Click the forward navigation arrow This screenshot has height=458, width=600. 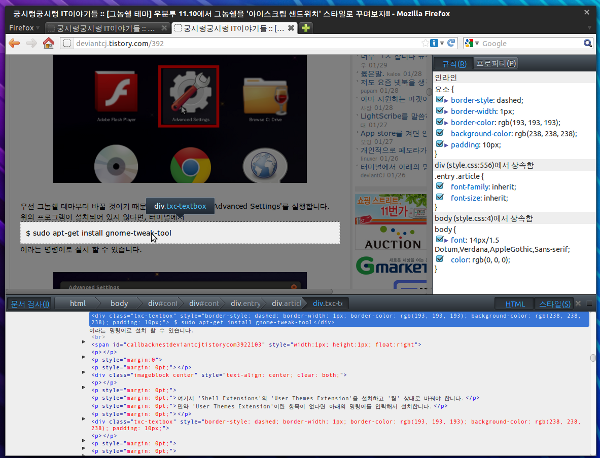31,43
